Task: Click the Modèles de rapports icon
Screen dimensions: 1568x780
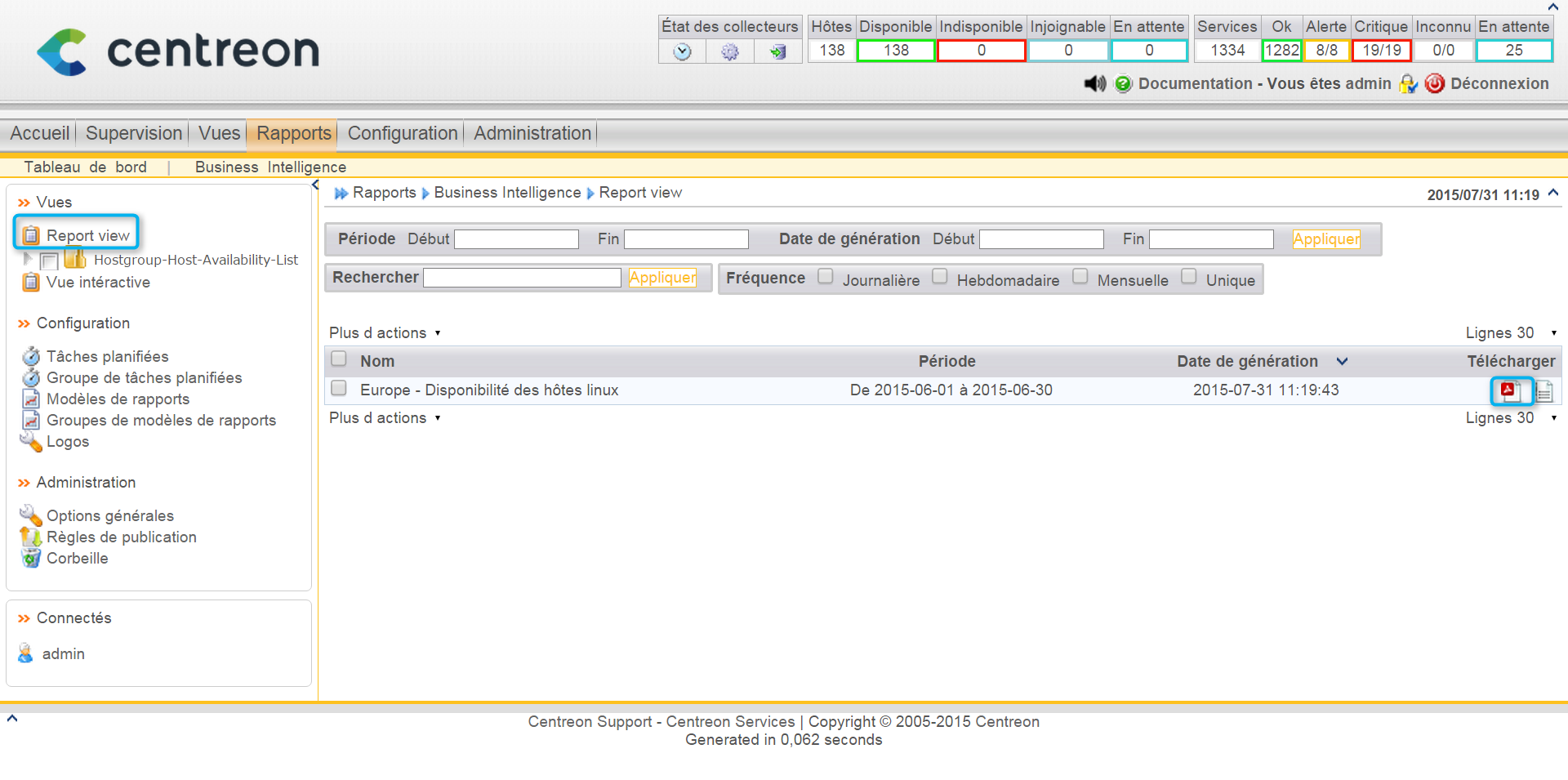Action: click(31, 399)
